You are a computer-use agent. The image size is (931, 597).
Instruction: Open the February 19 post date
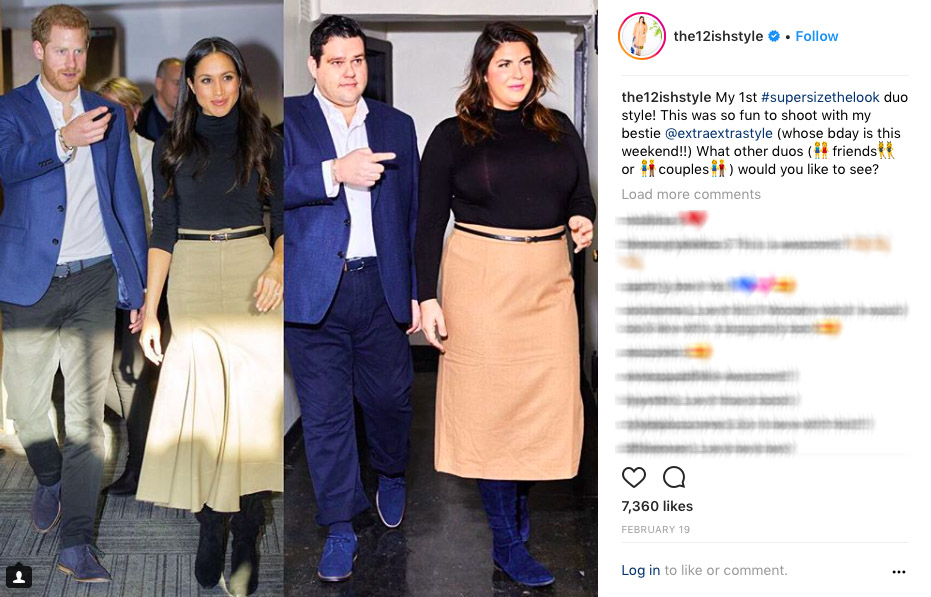[656, 529]
